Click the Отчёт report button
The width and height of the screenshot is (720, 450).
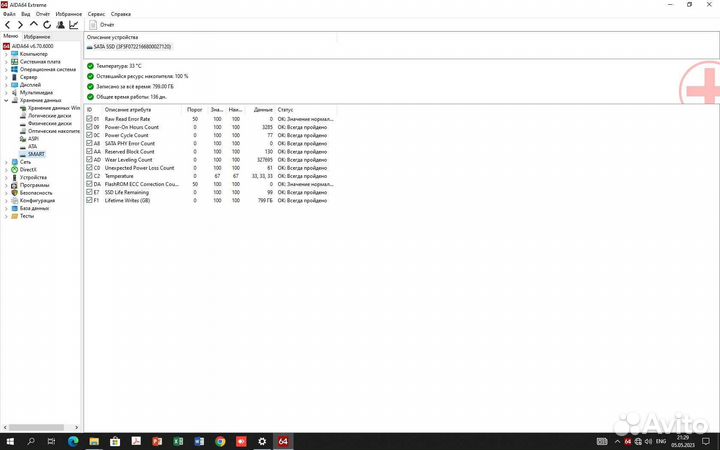tap(102, 25)
